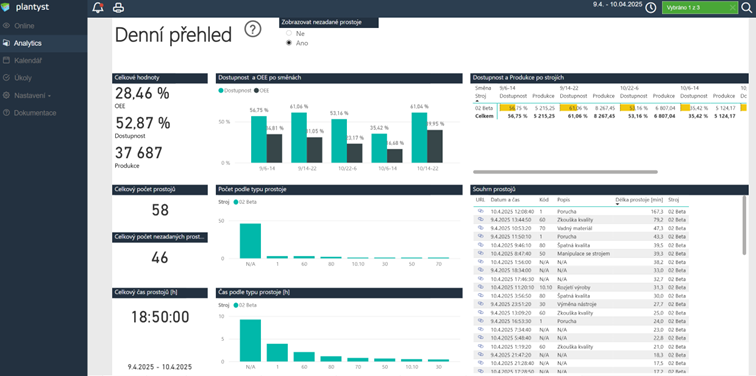Open the help question mark icon
This screenshot has height=376, width=756.
253,29
